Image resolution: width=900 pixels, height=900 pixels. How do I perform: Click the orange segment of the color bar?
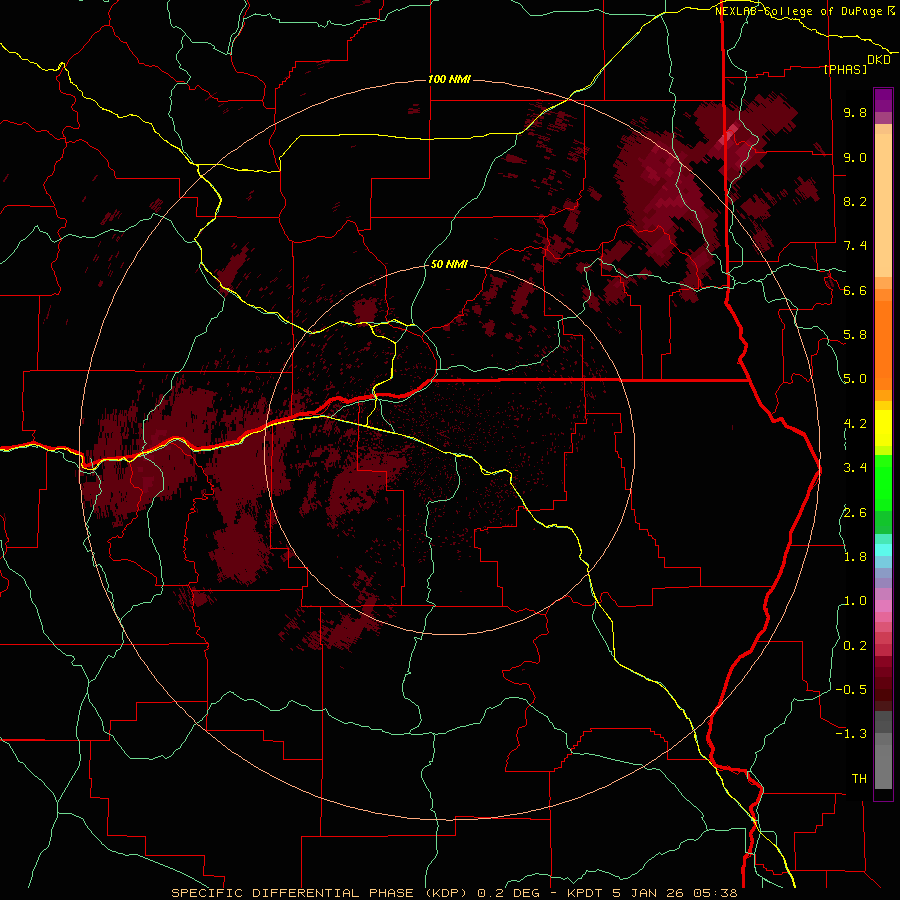(883, 344)
